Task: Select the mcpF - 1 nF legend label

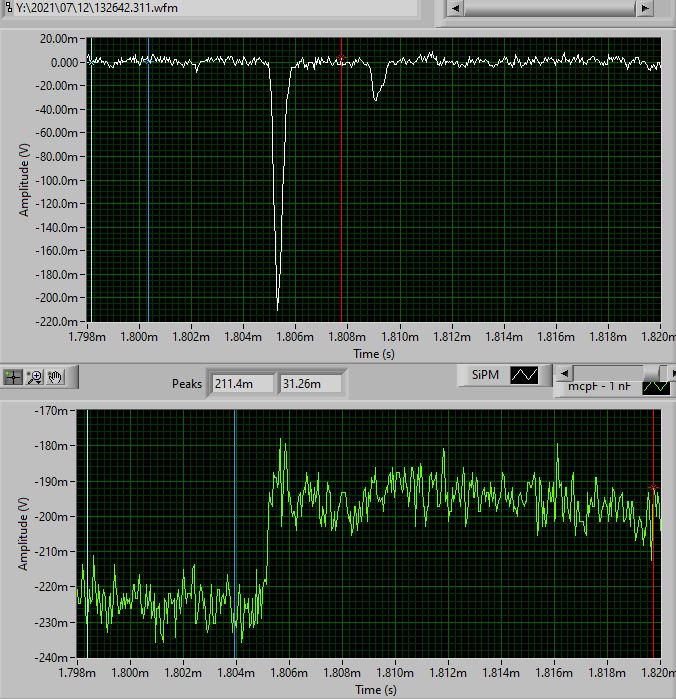Action: (x=599, y=386)
